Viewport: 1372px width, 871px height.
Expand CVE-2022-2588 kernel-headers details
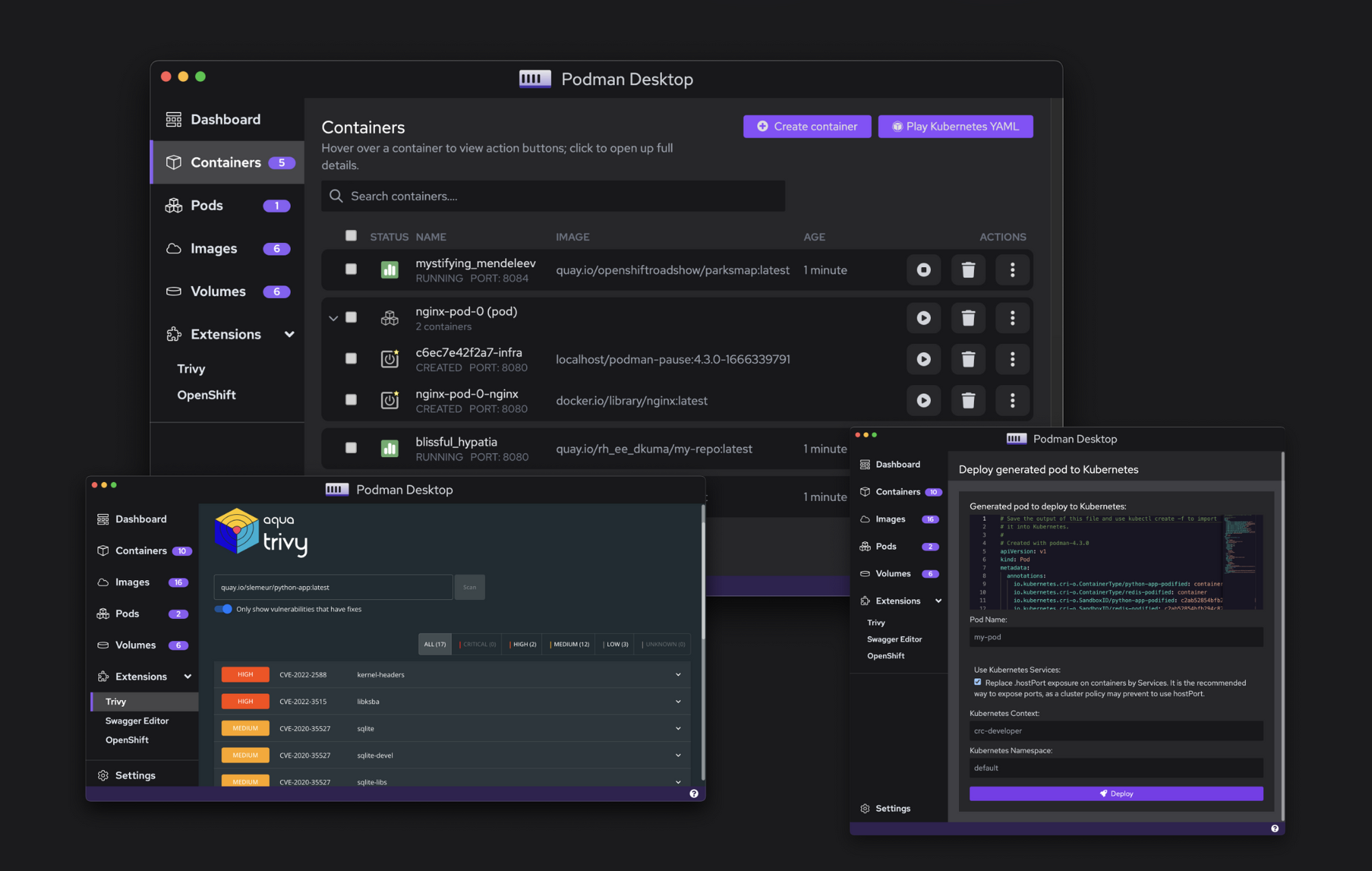[x=678, y=675]
